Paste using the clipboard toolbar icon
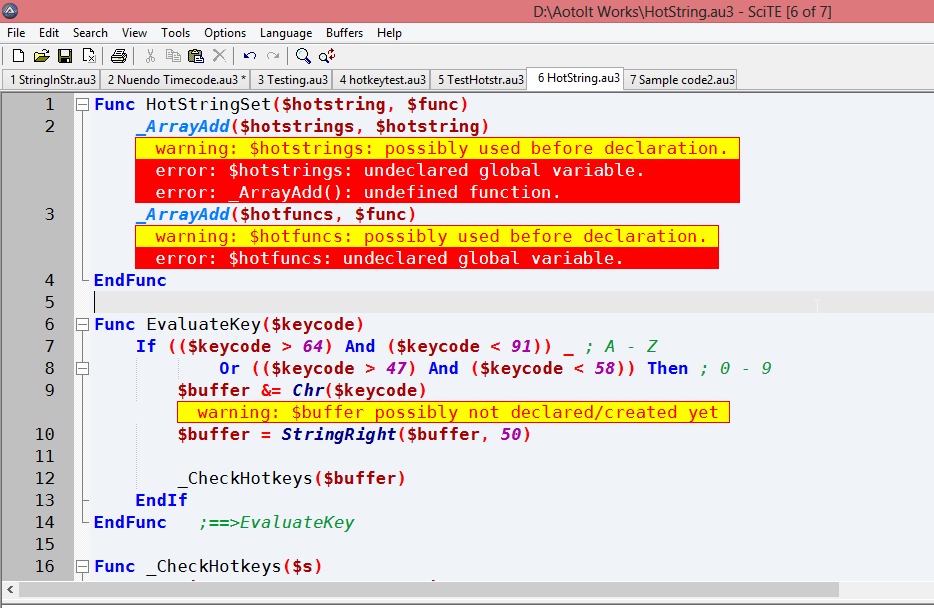Viewport: 934px width, 608px height. 196,56
